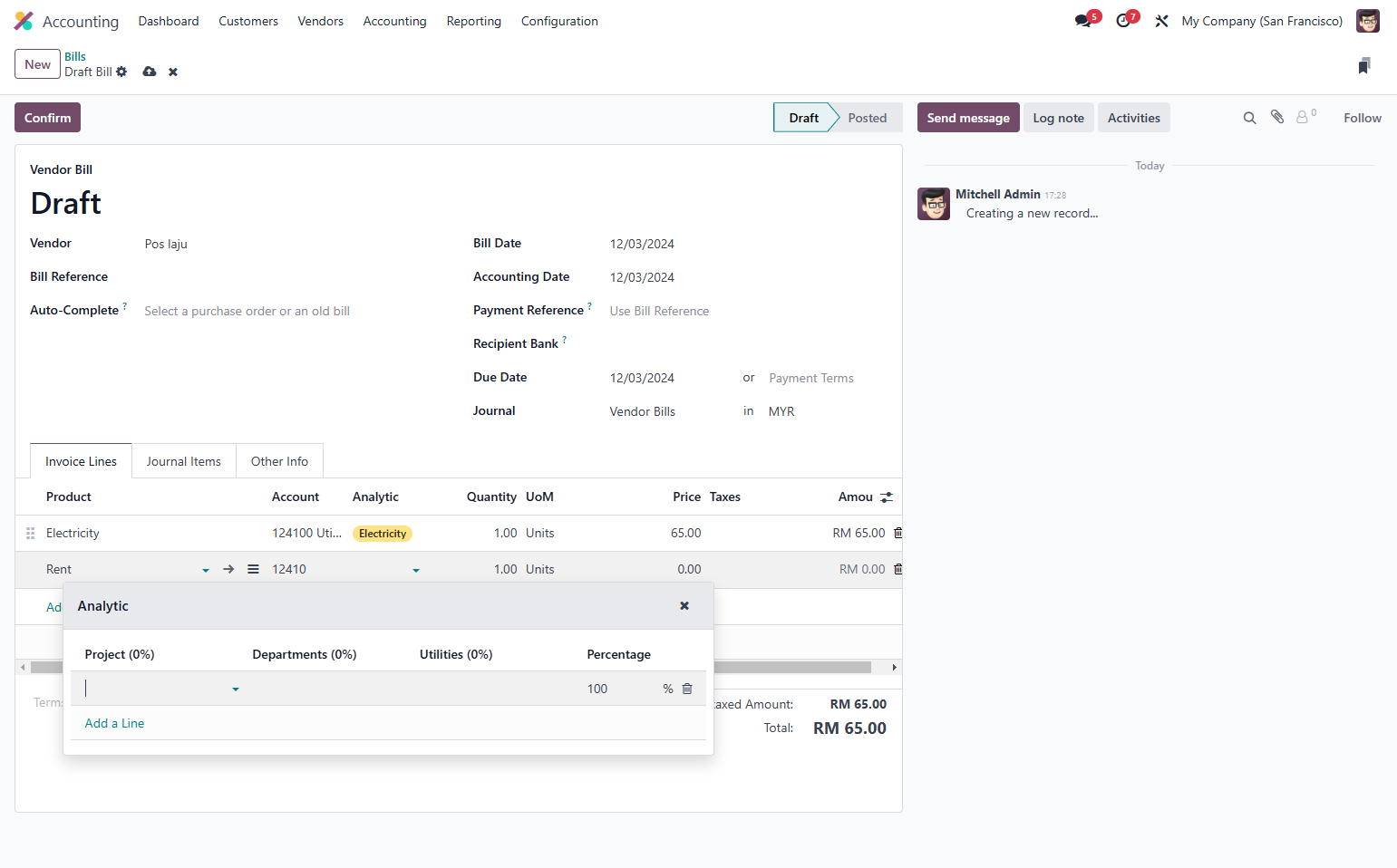Click Add a Line in Analytic popup
The height and width of the screenshot is (868, 1397).
click(114, 723)
